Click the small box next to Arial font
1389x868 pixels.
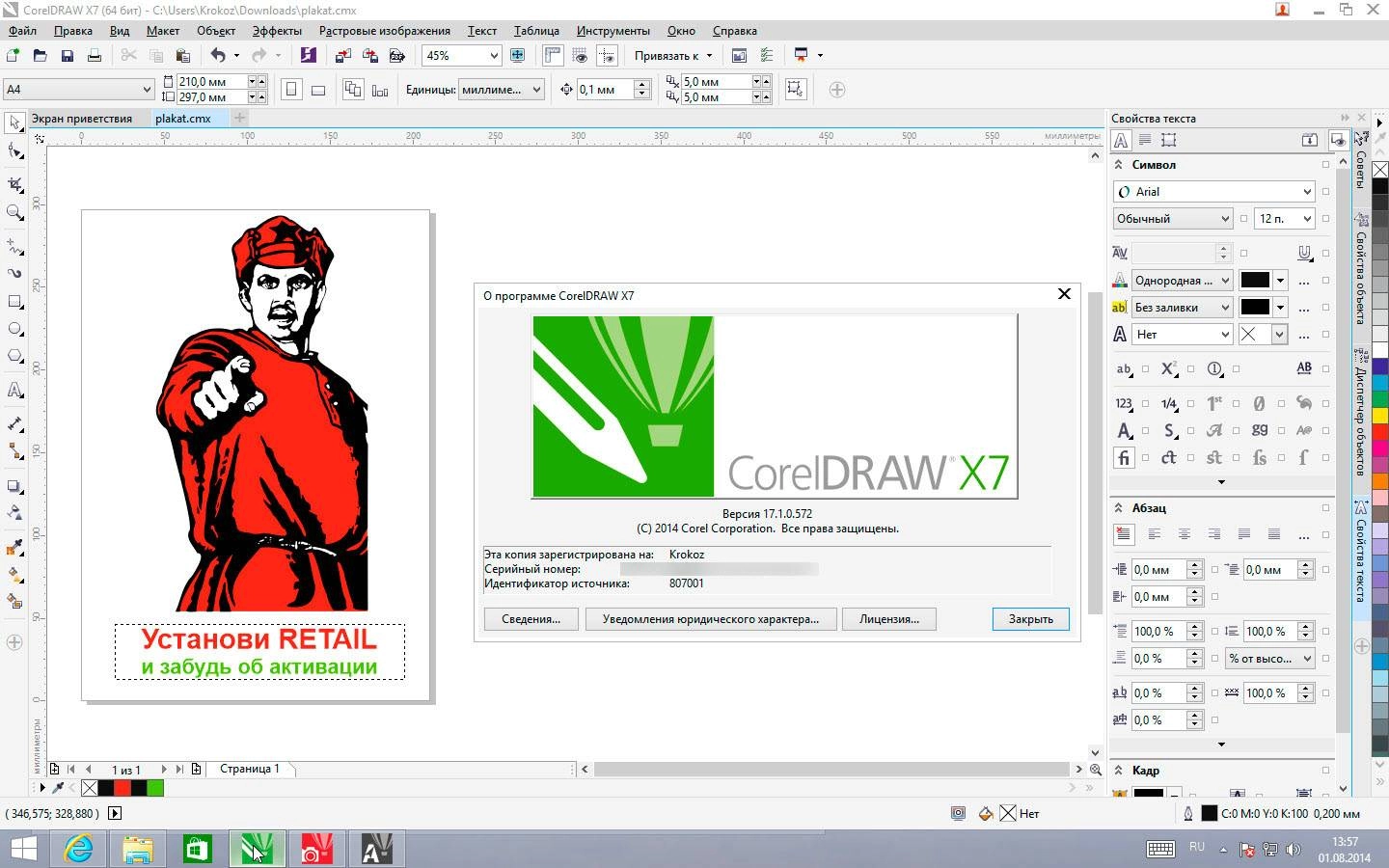tap(1325, 192)
